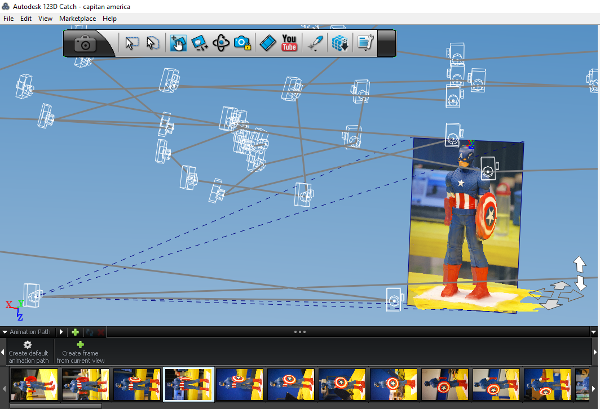The image size is (600, 409).
Task: Click the green plus beside play button
Action: 75,332
